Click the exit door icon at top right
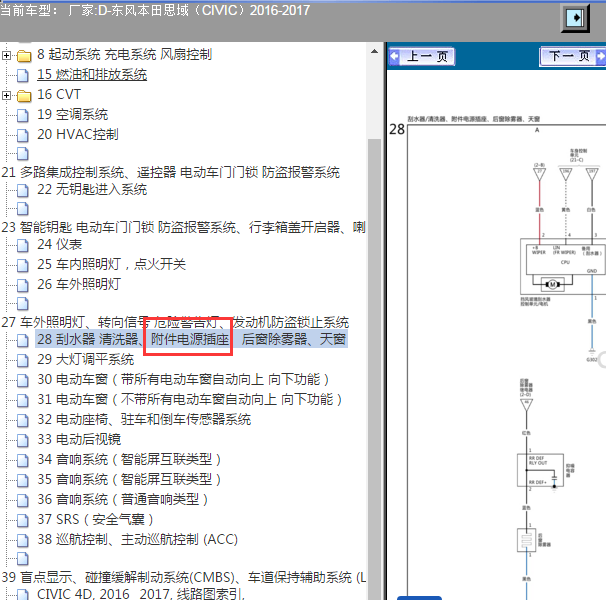Screen dimensions: 606x600 (575, 18)
